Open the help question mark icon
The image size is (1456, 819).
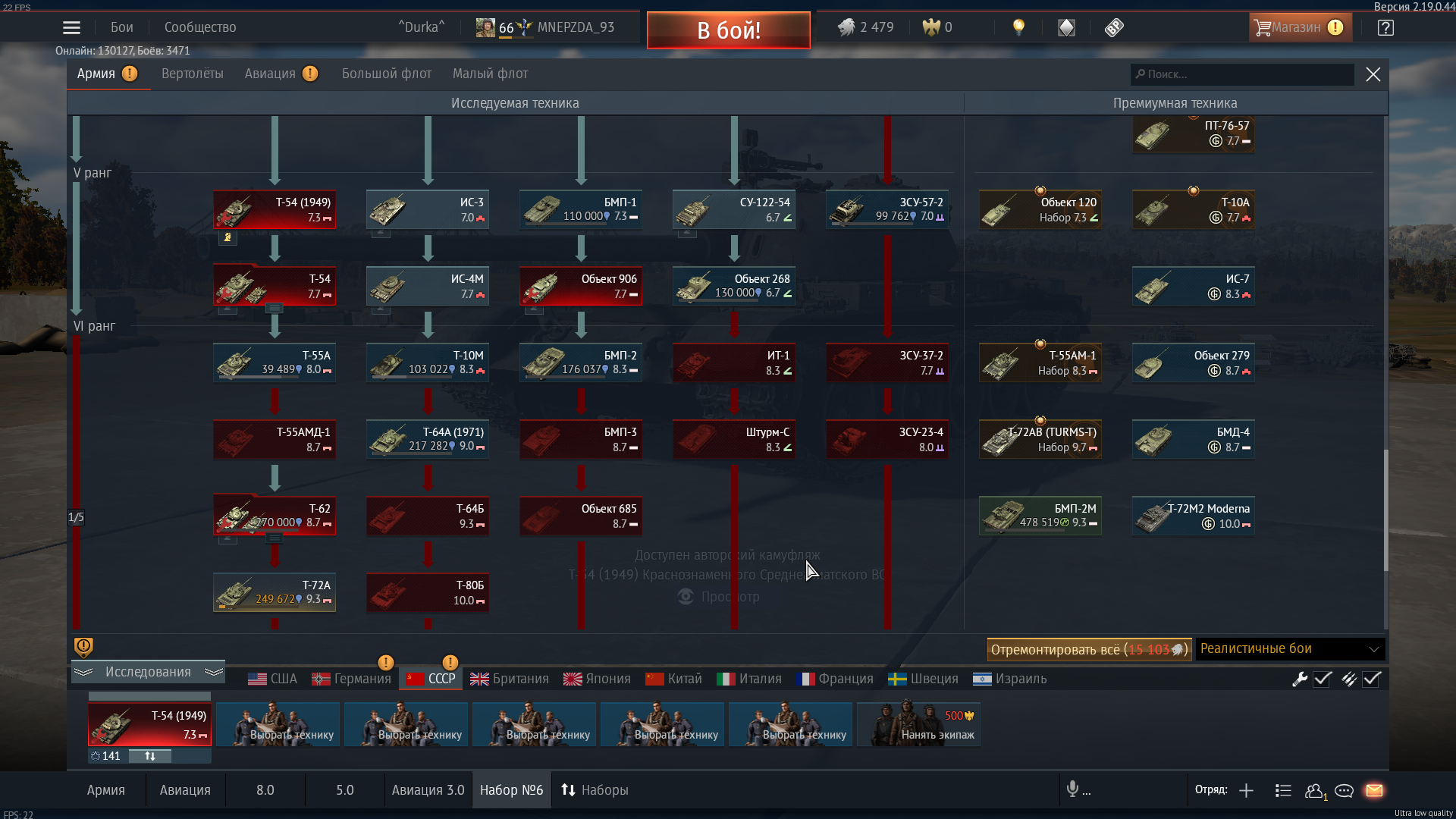click(1385, 27)
